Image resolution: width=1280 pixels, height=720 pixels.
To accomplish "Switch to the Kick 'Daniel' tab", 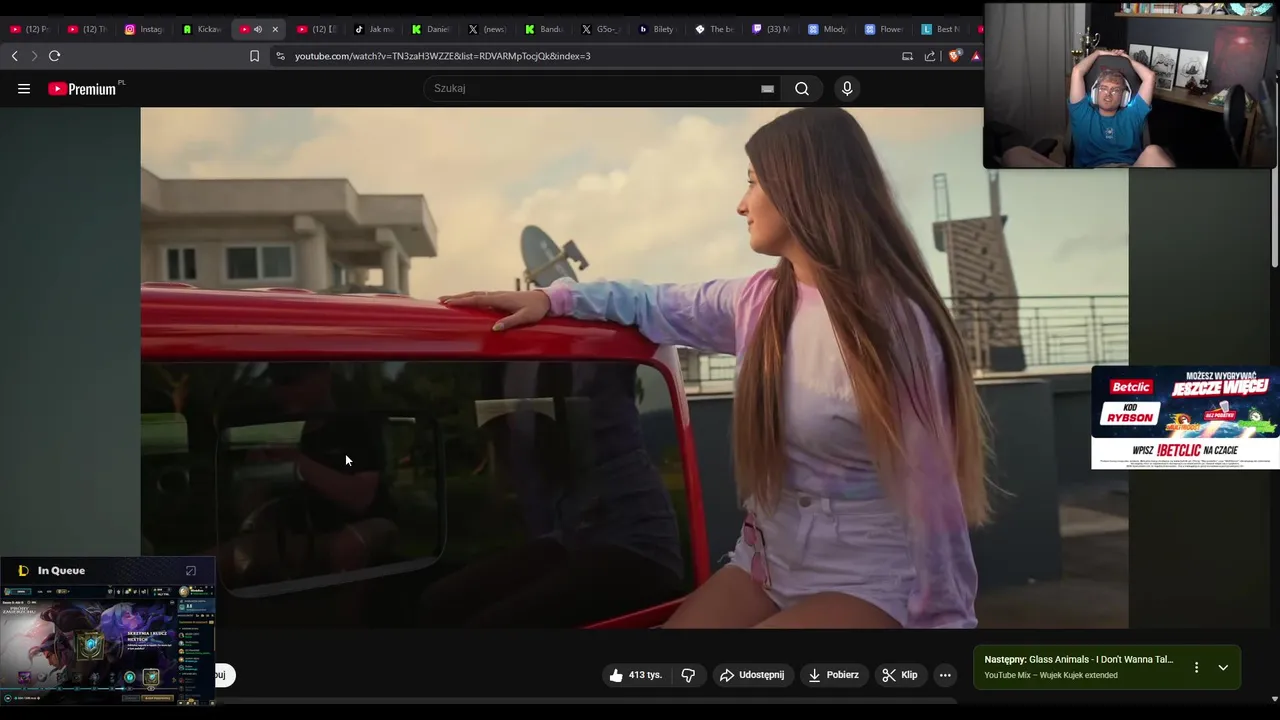I will click(x=432, y=29).
